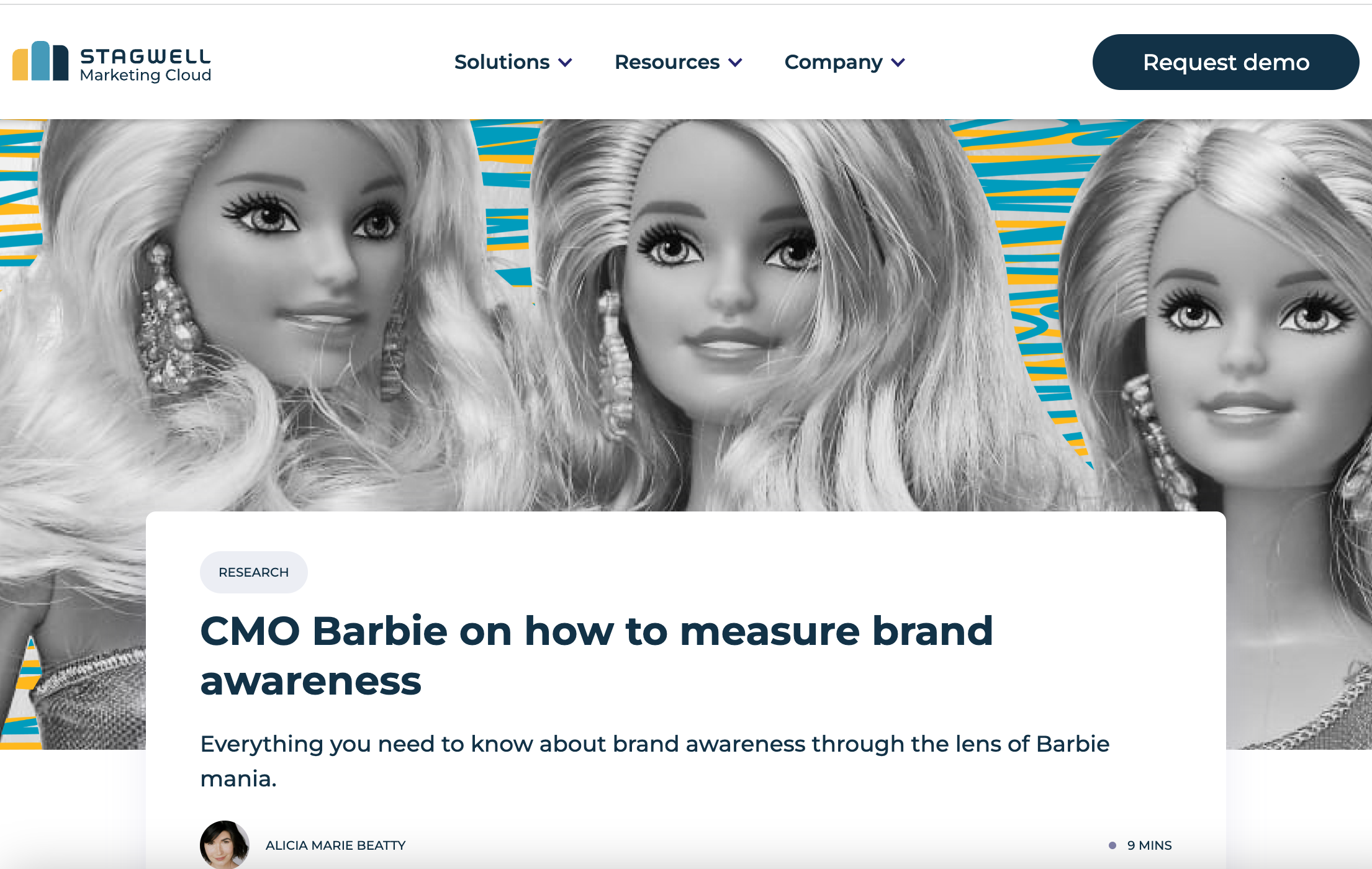Click the purple dot beside 9 MINS
Image resolution: width=1372 pixels, height=869 pixels.
click(1112, 845)
